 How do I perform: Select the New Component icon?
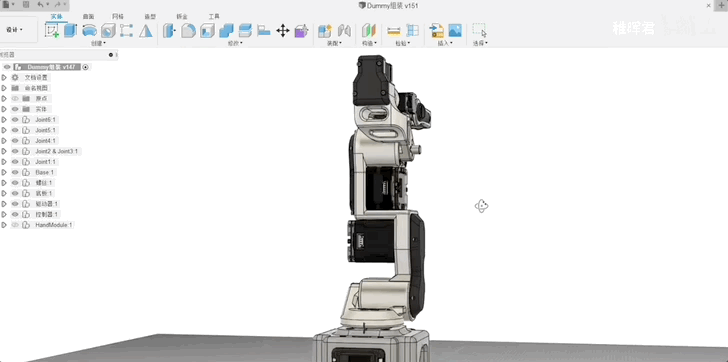pos(325,31)
